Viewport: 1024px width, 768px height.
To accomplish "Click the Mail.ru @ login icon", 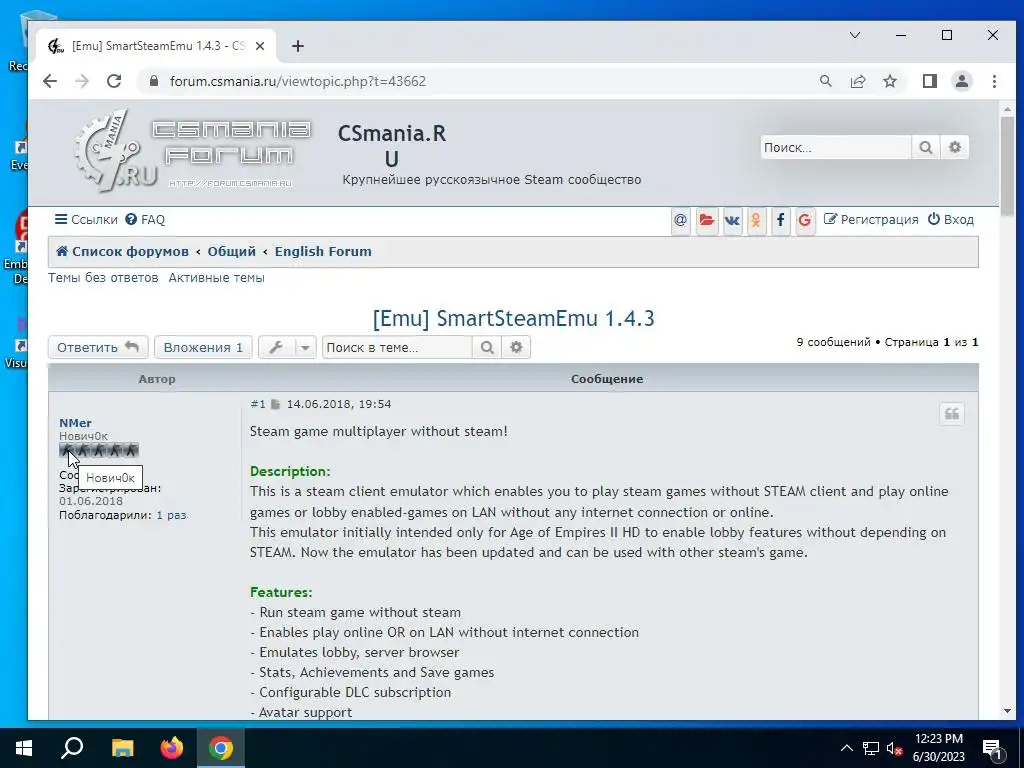I will pos(680,220).
